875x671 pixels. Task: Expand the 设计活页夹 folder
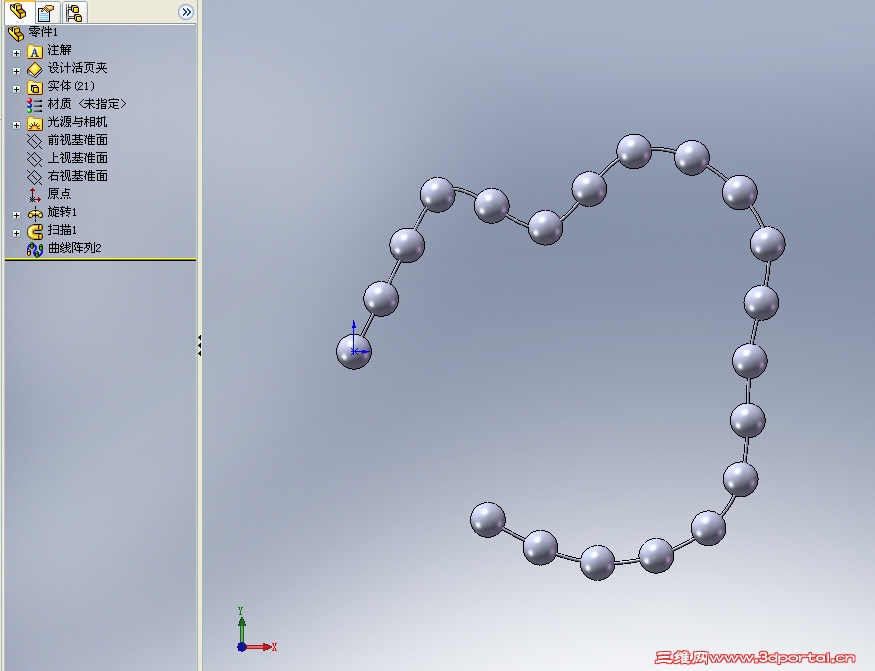(x=16, y=71)
